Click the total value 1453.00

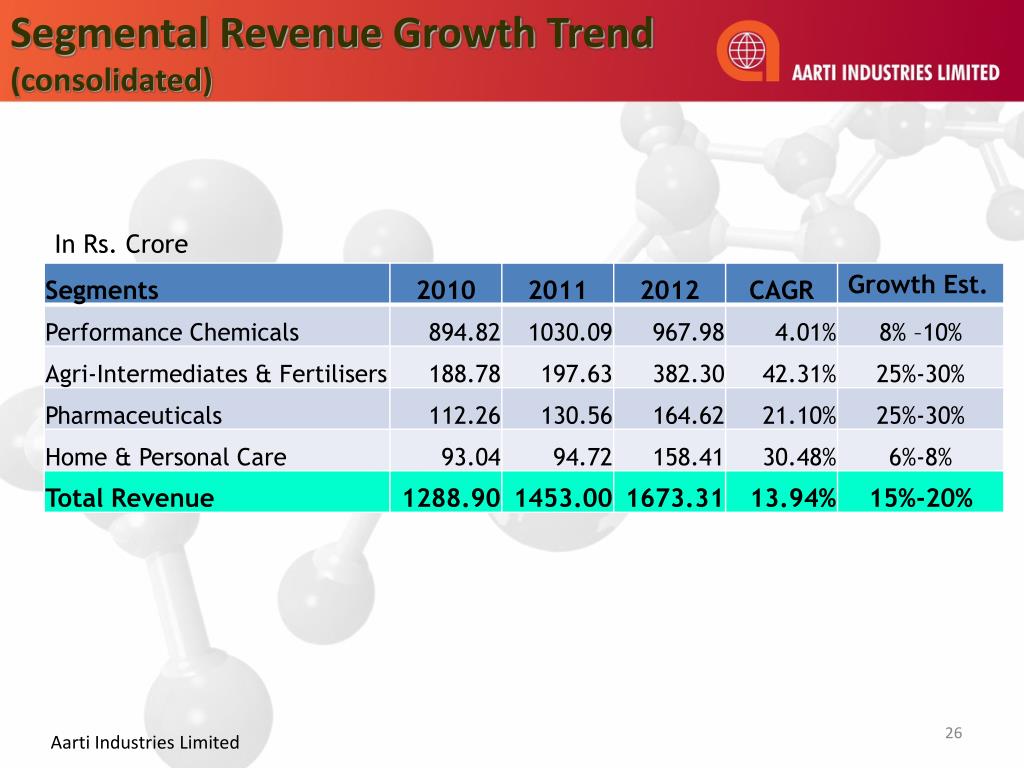pos(564,498)
